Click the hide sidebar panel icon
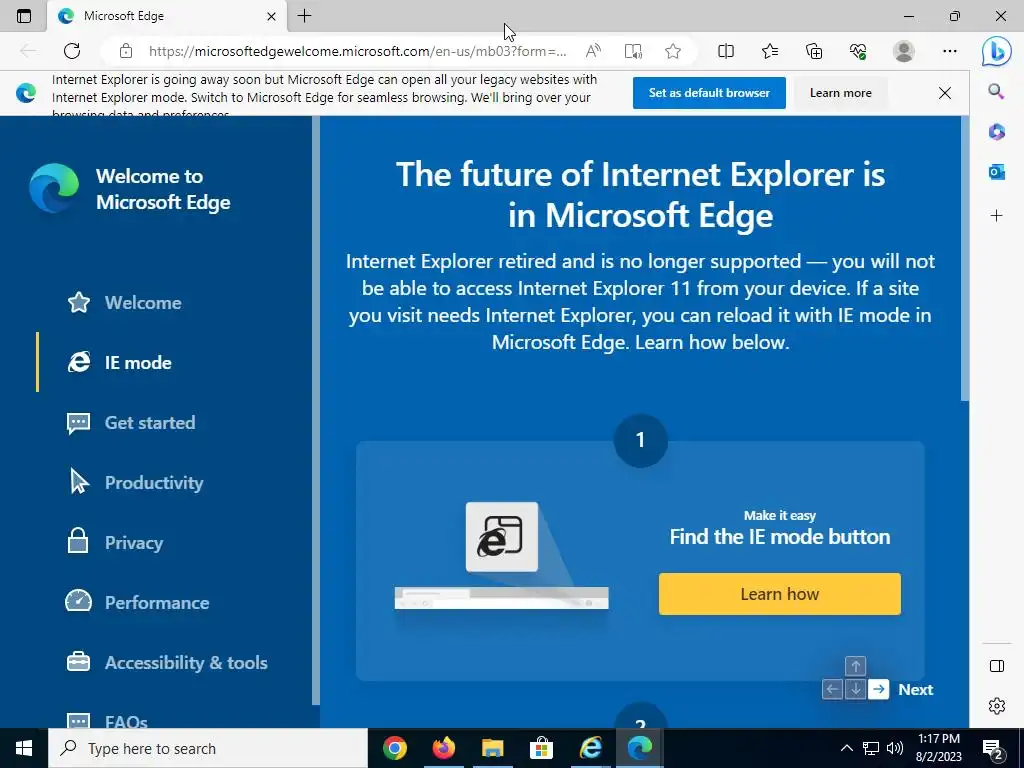The width and height of the screenshot is (1024, 768). [997, 665]
